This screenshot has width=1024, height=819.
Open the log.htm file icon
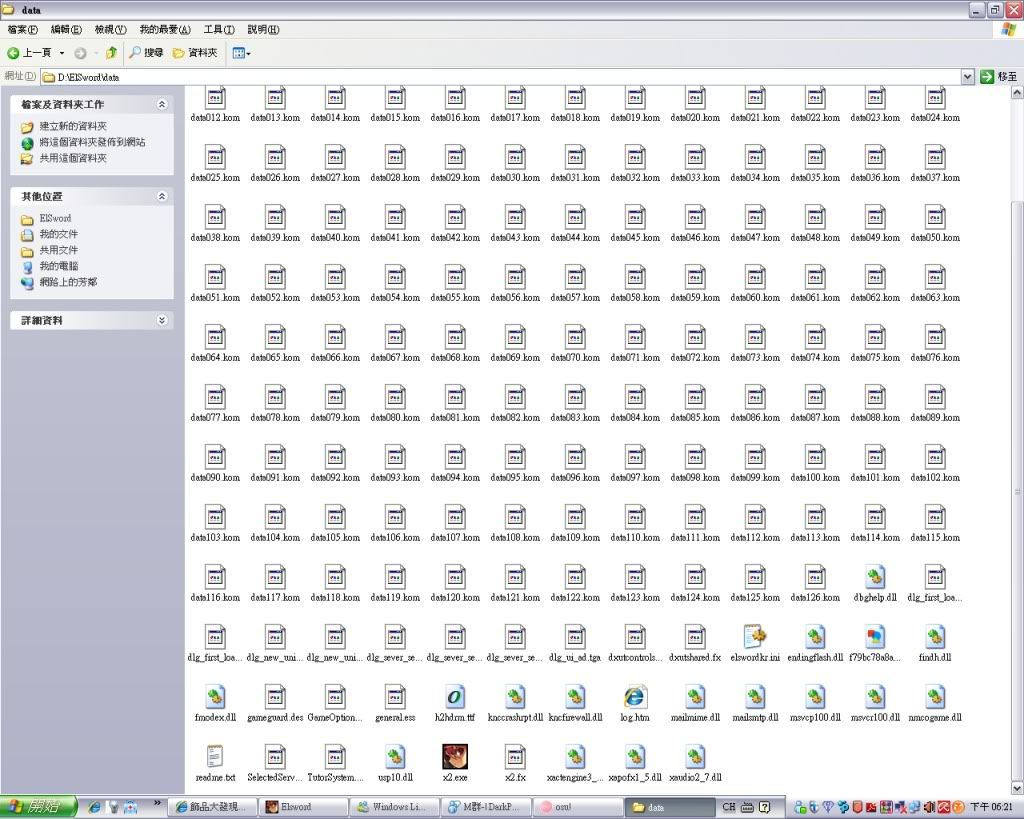635,696
